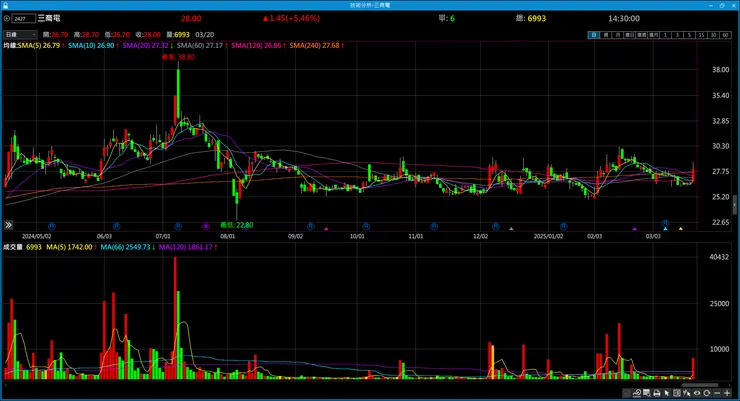The width and height of the screenshot is (740, 401).
Task: Select the 15-minute interval tab
Action: (701, 35)
